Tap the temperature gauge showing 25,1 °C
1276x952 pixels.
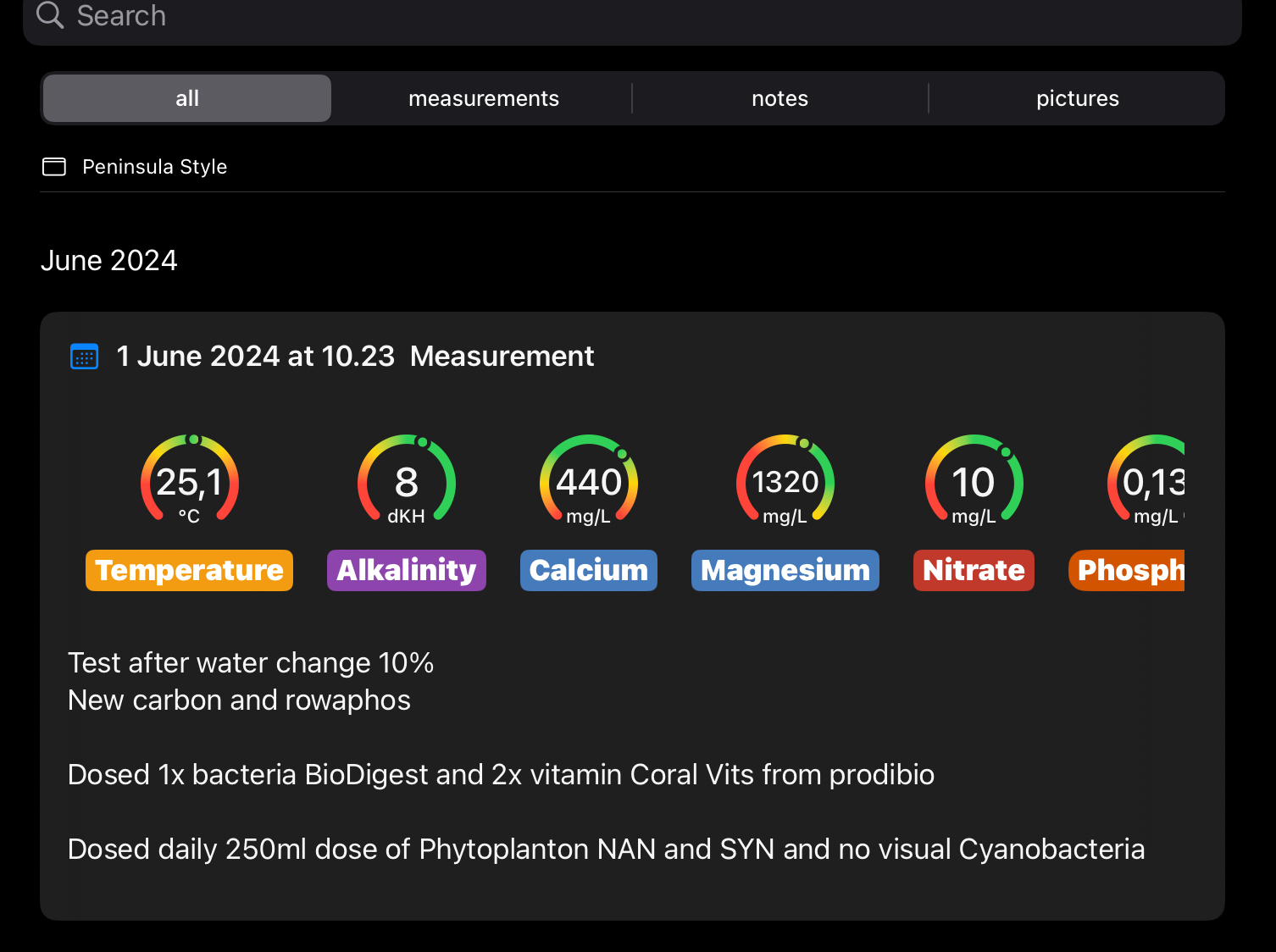(x=190, y=481)
